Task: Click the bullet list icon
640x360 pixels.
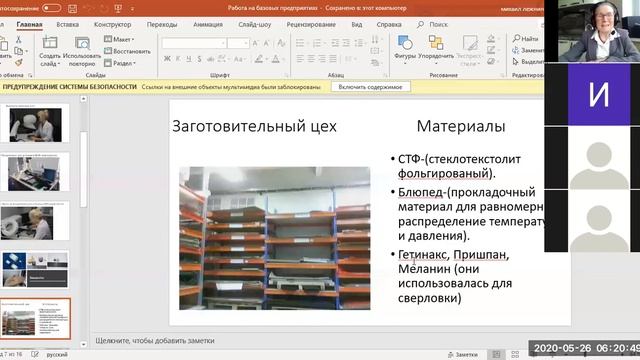Action: click(x=300, y=43)
